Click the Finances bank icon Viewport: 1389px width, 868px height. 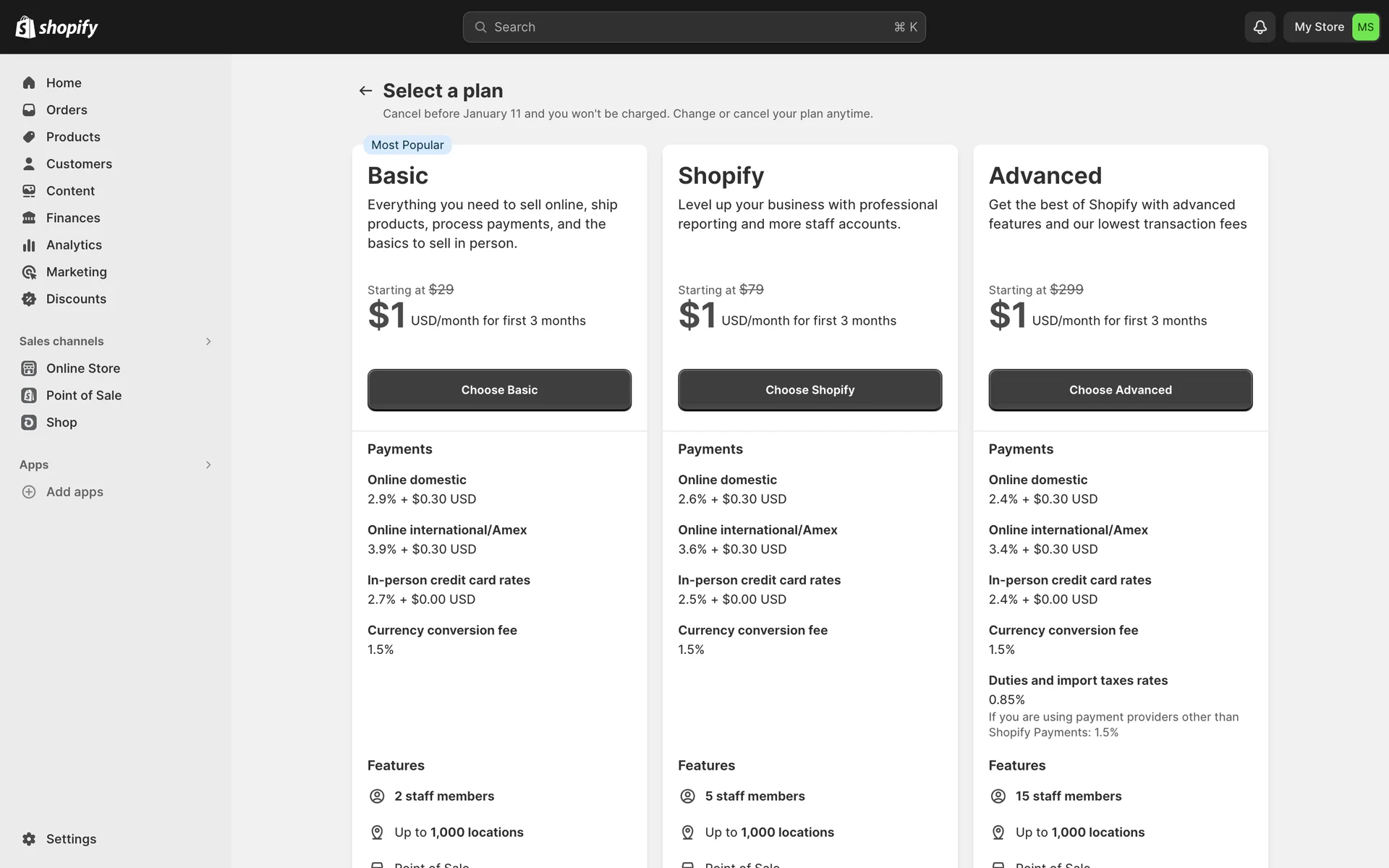click(29, 218)
